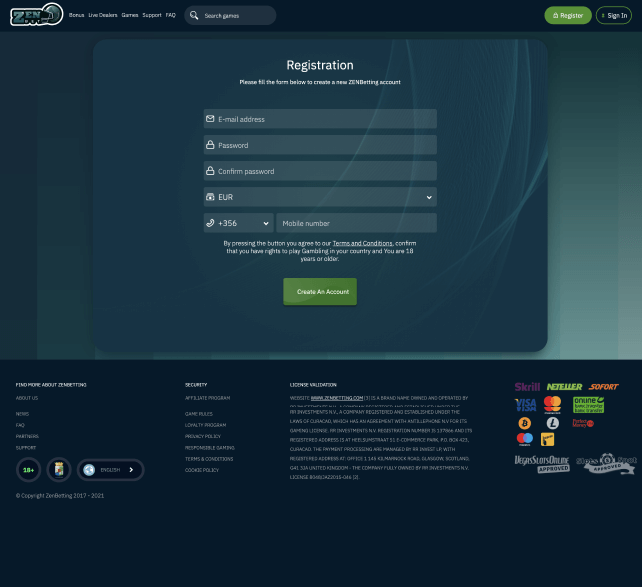
Task: Open the www.zenbetting.com license link
Action: coord(337,398)
